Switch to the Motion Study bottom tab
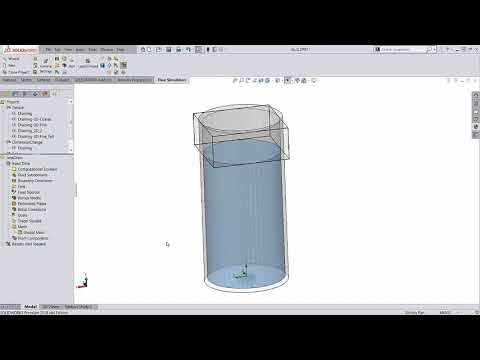Screen dimensions: 480x360 (x=78, y=307)
